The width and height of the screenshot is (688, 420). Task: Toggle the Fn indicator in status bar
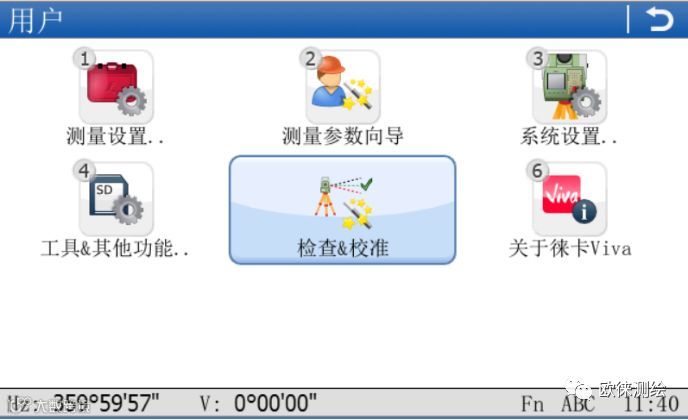(x=532, y=403)
